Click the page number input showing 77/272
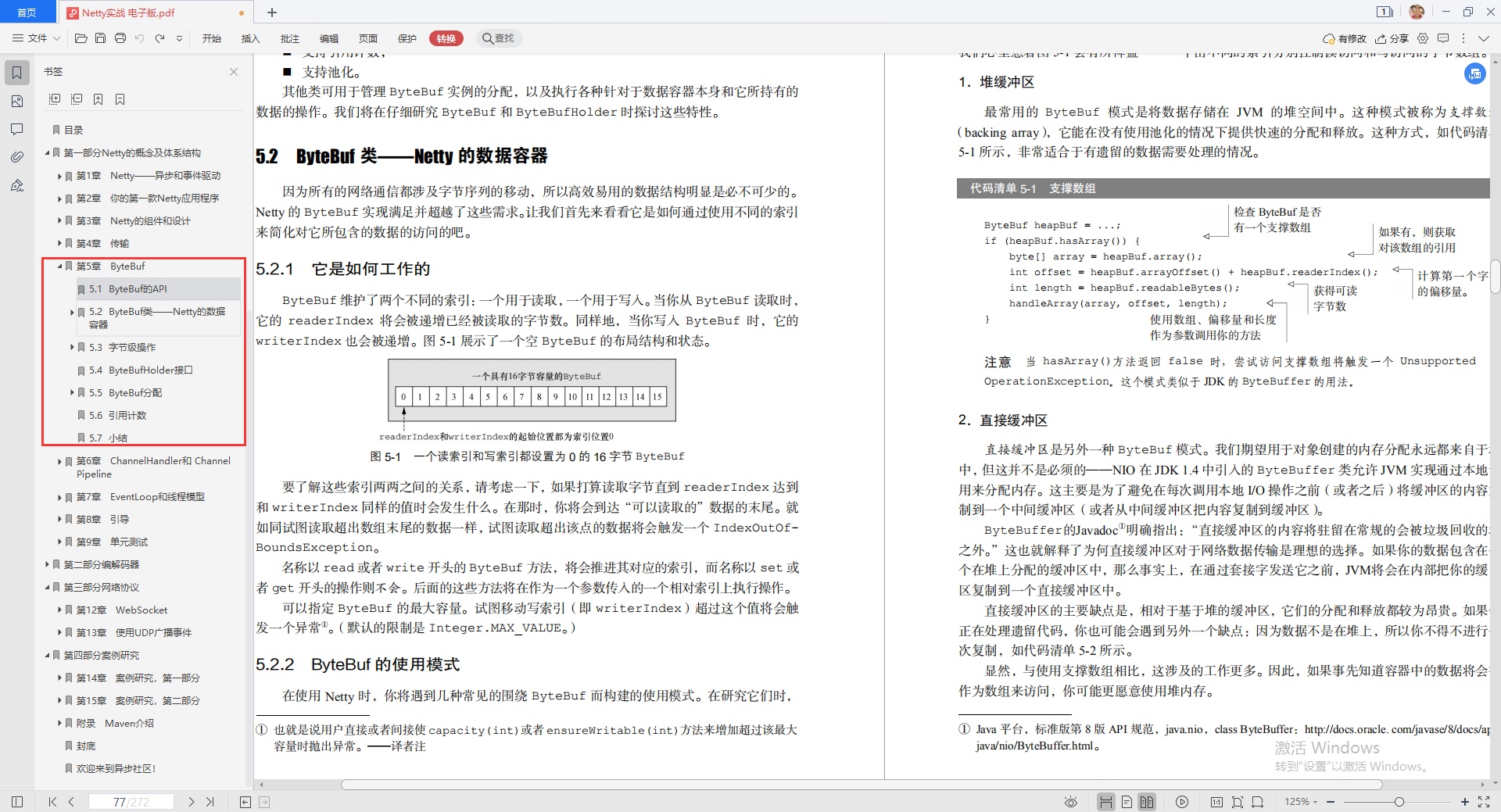The image size is (1501, 812). point(131,802)
